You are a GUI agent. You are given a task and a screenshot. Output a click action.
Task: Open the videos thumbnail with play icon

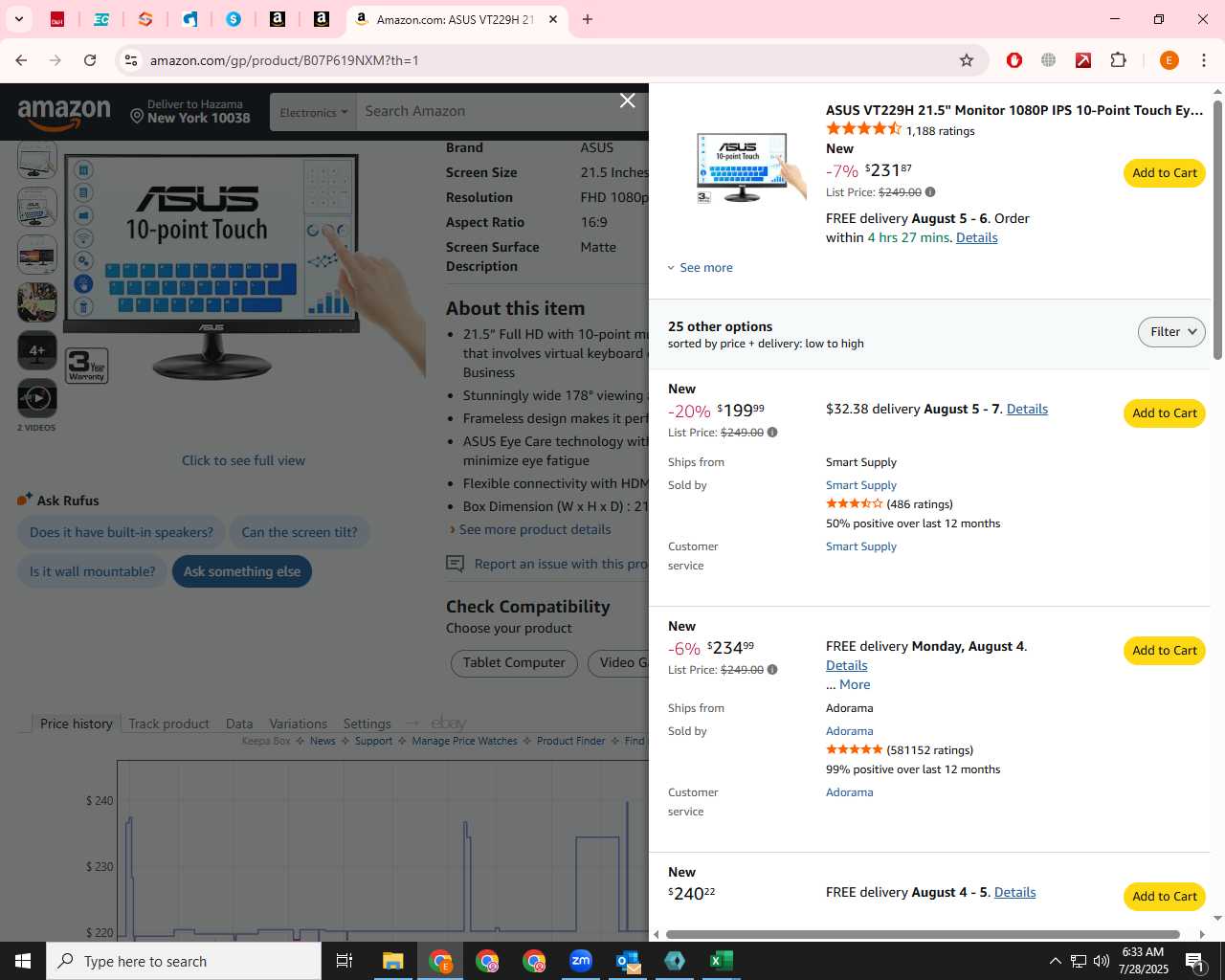click(x=37, y=398)
